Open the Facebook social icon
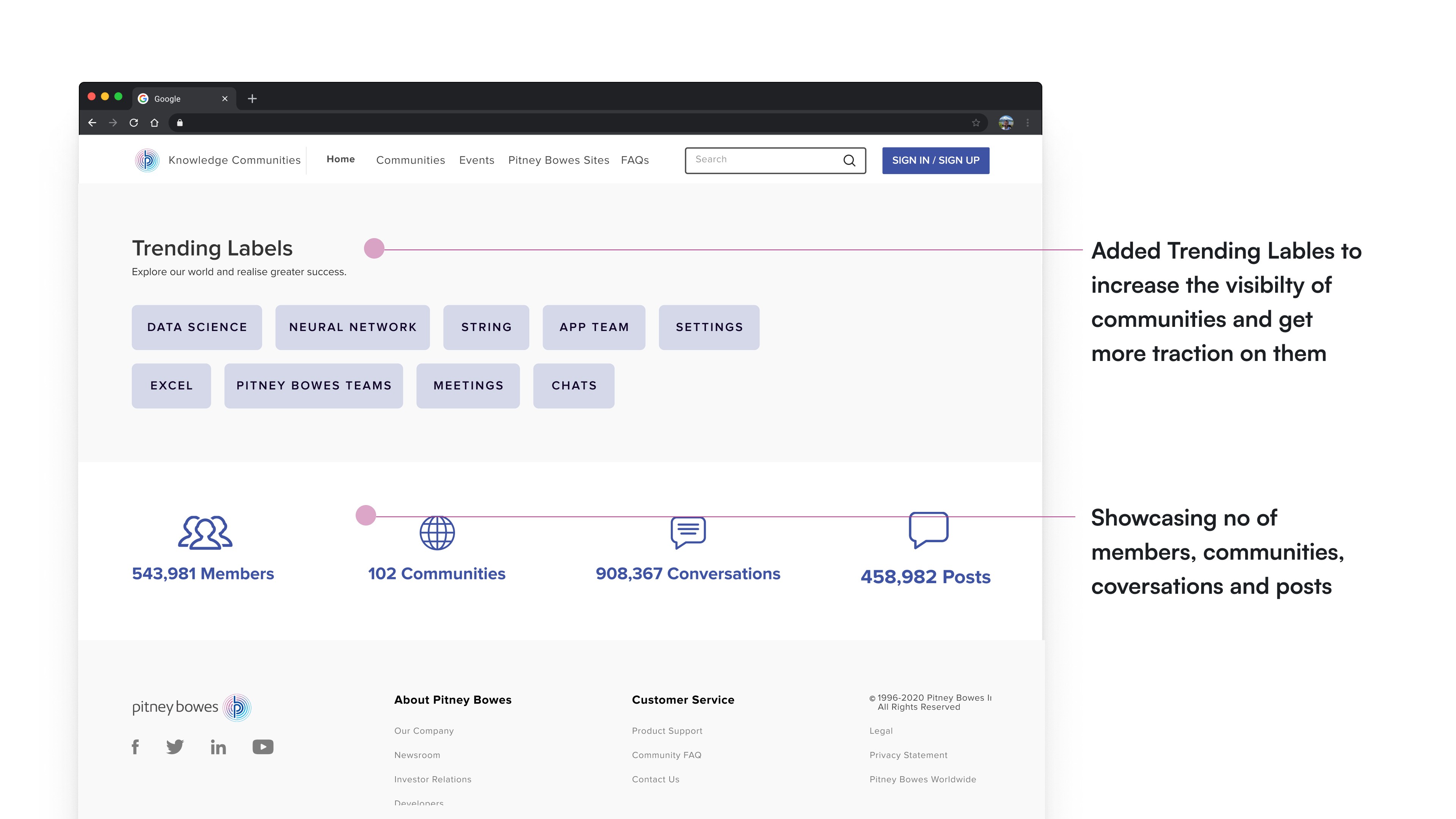The width and height of the screenshot is (1456, 819). pos(135,747)
